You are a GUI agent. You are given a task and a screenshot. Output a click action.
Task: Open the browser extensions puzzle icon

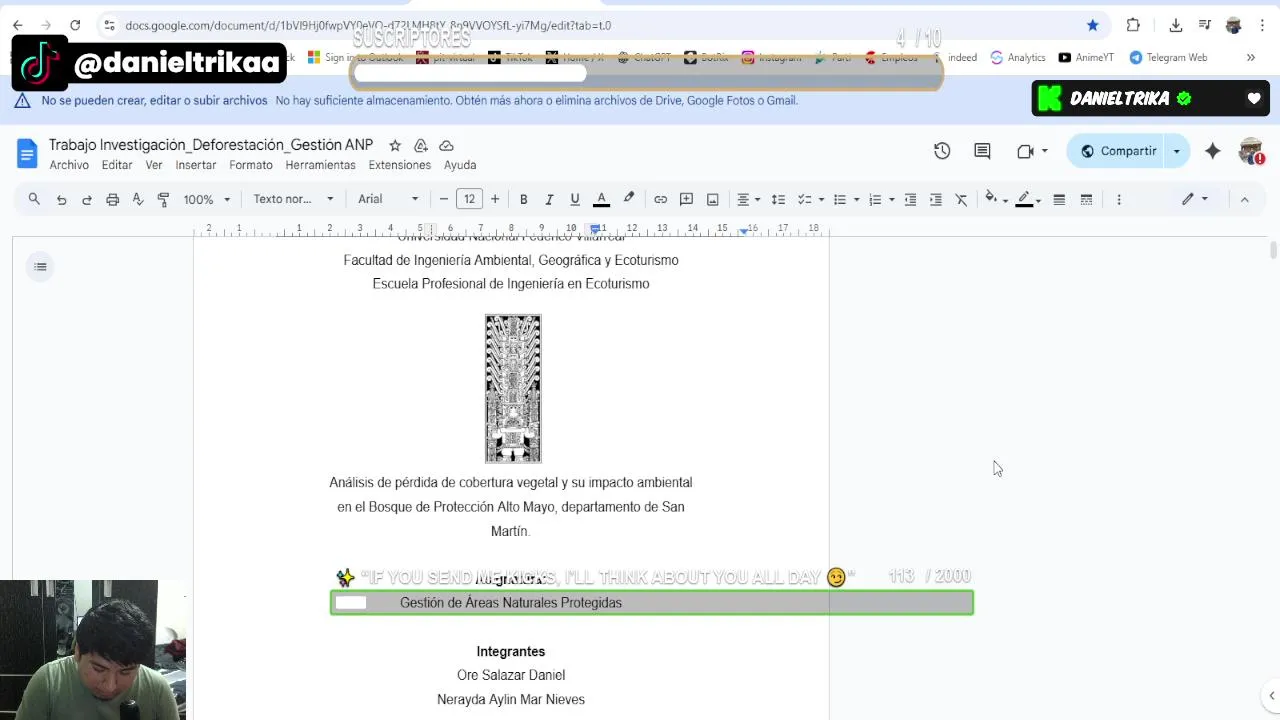click(1133, 25)
